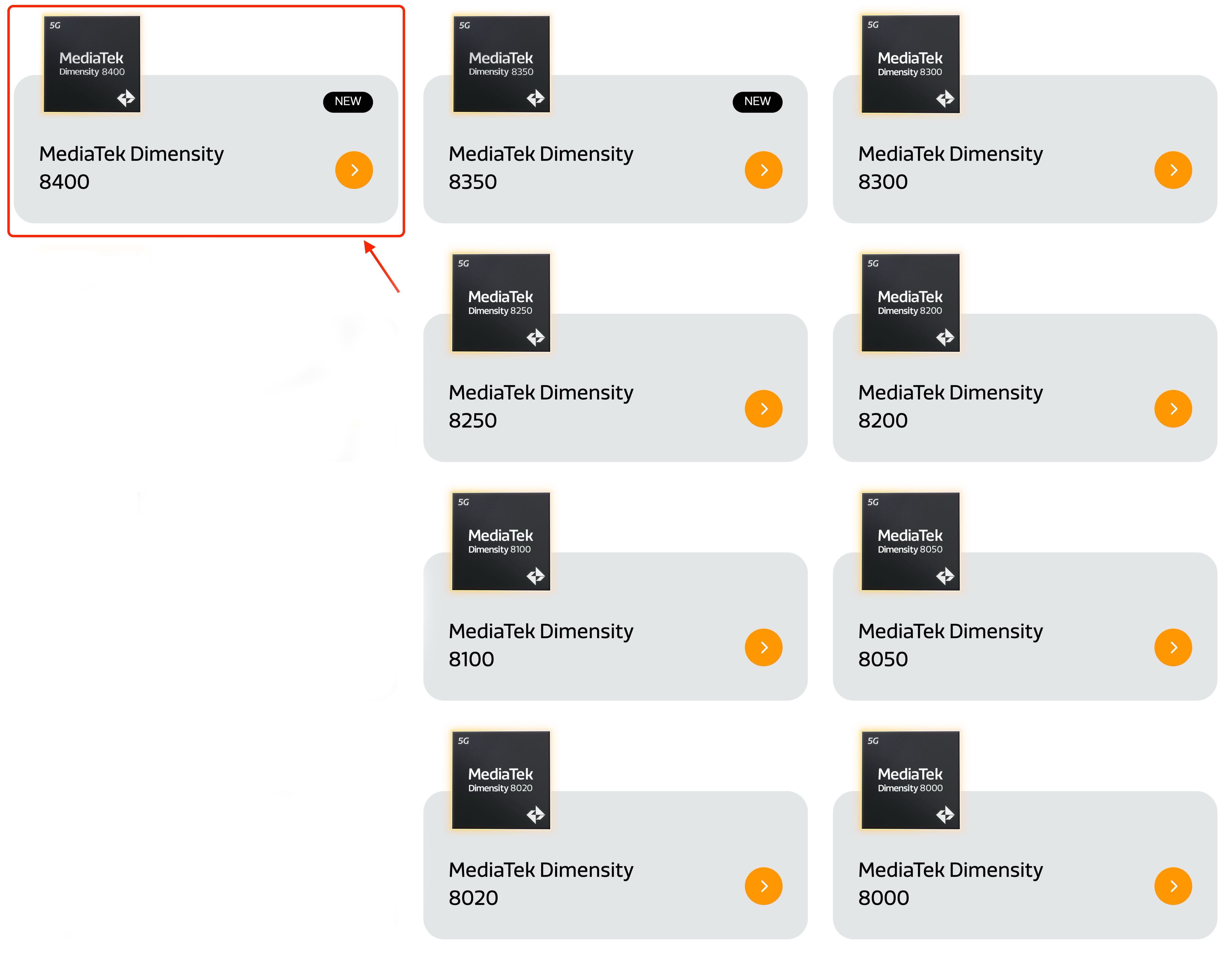This screenshot has width=1232, height=957.
Task: Open the MediaTek Dimensity 8100 title link
Action: (x=541, y=645)
